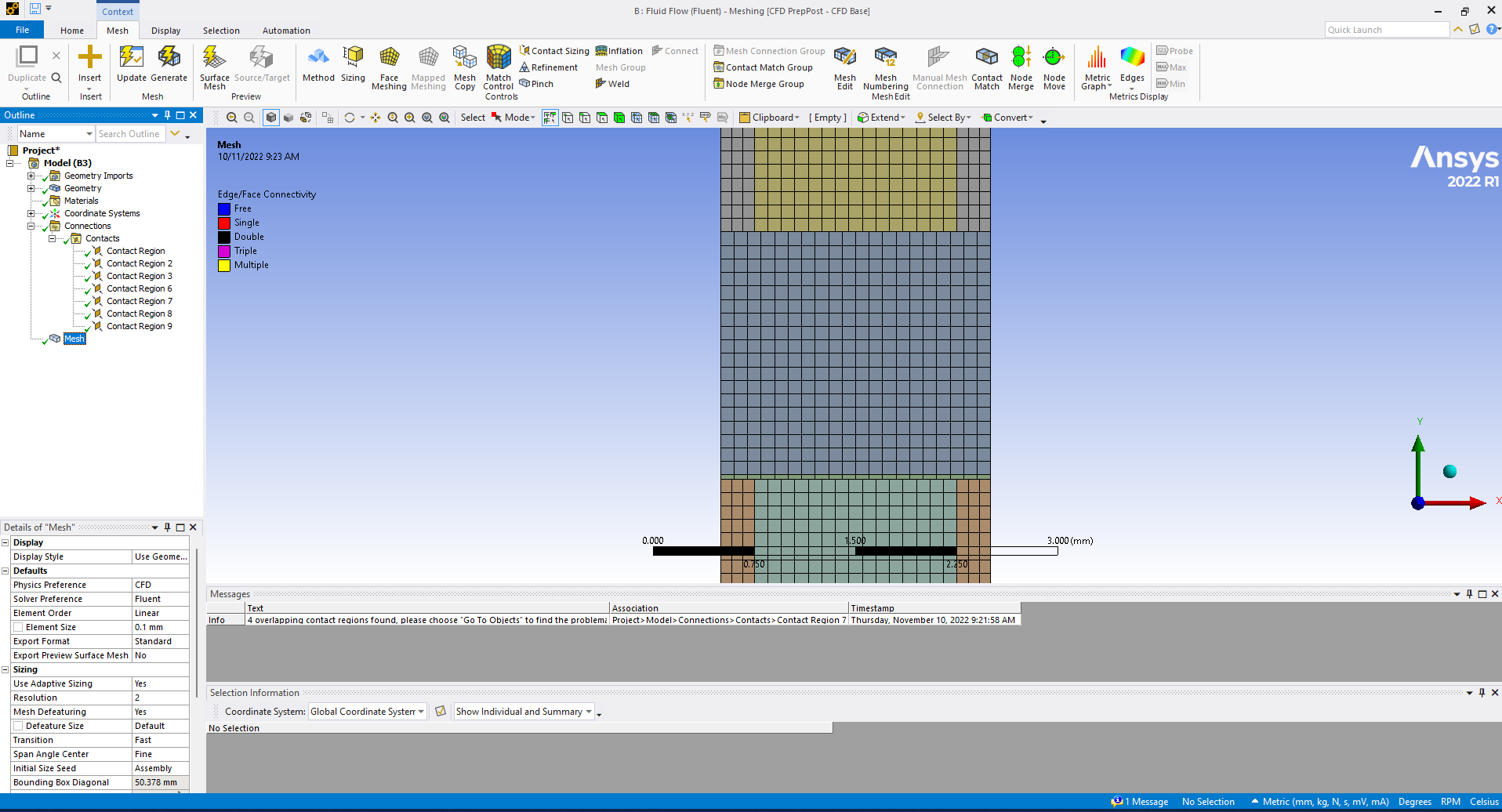This screenshot has height=812, width=1502.
Task: Collapse the Contacts tree node
Action: tap(53, 238)
